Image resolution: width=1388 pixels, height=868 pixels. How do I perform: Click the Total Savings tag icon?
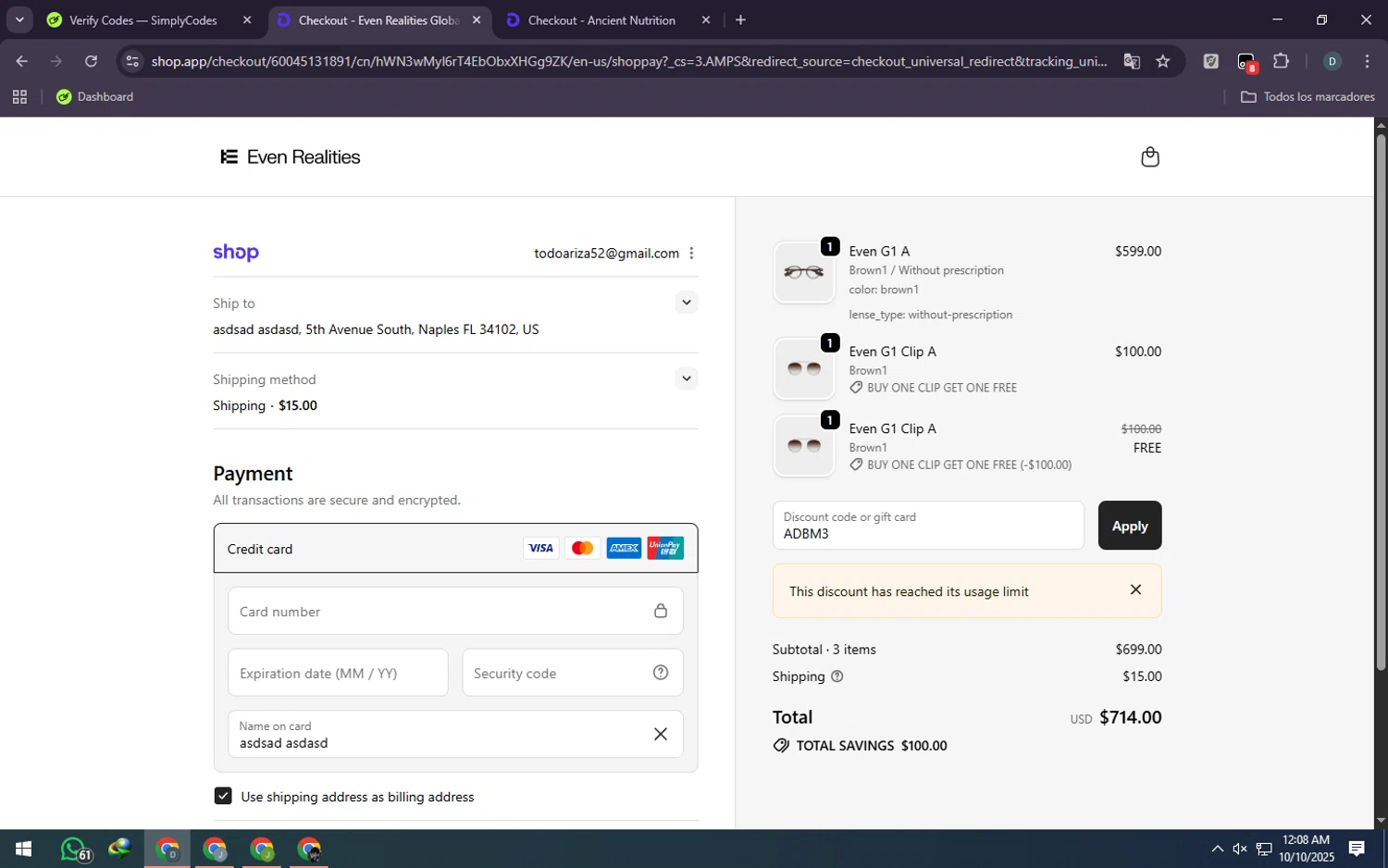click(781, 746)
